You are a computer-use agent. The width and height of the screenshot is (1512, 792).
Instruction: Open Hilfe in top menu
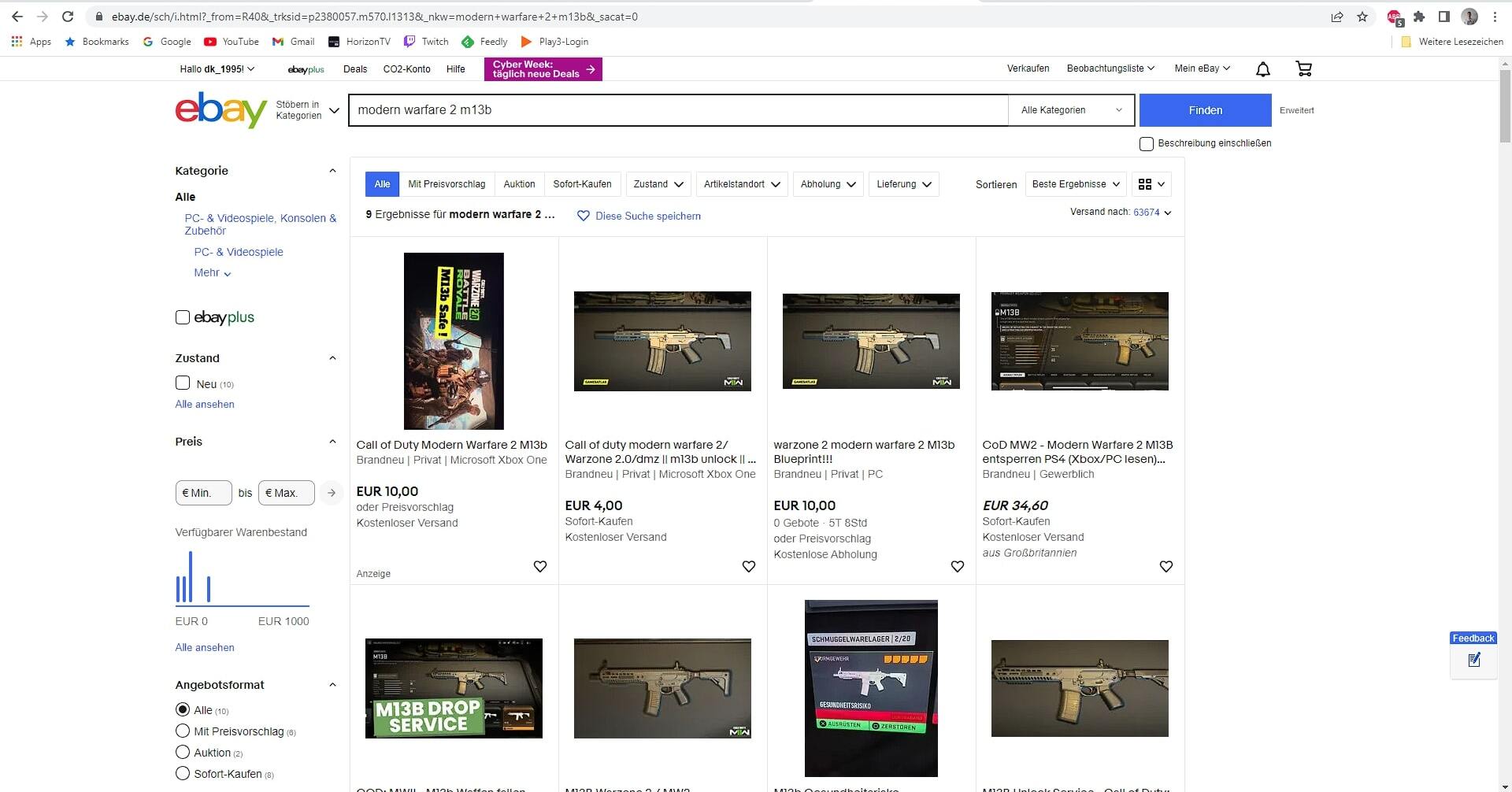click(455, 69)
